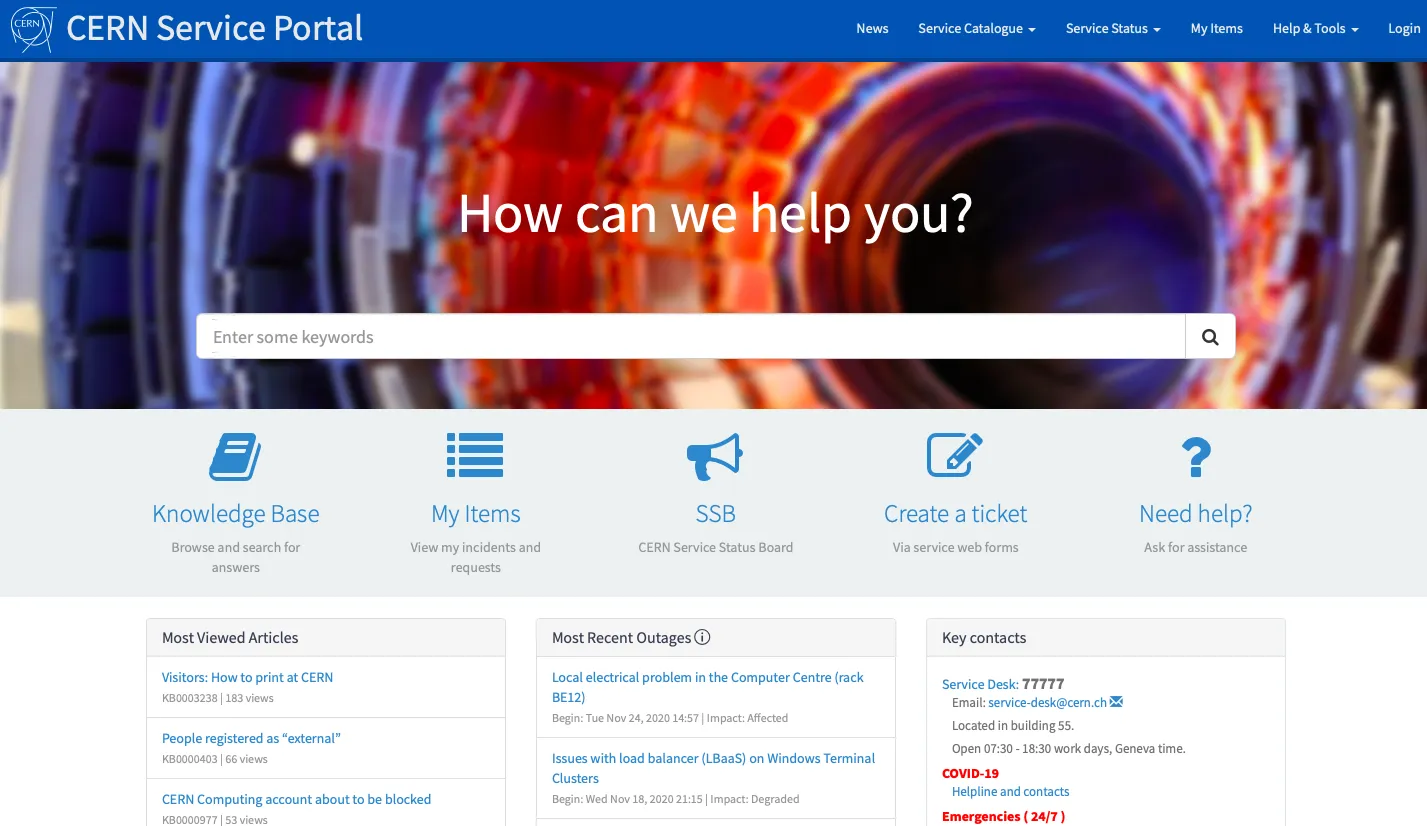Click the Most Viewed Articles panel header
1427x826 pixels.
tap(326, 638)
